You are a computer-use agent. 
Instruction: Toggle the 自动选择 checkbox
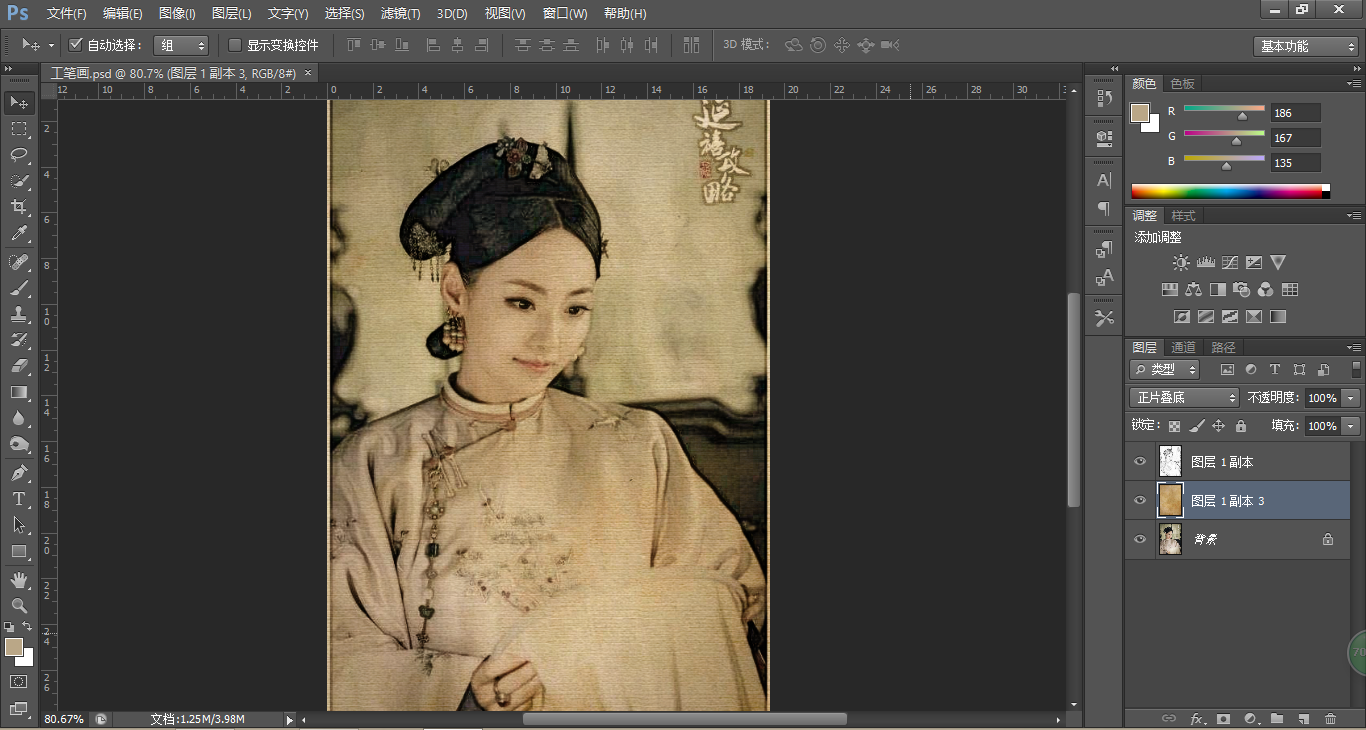coord(75,45)
